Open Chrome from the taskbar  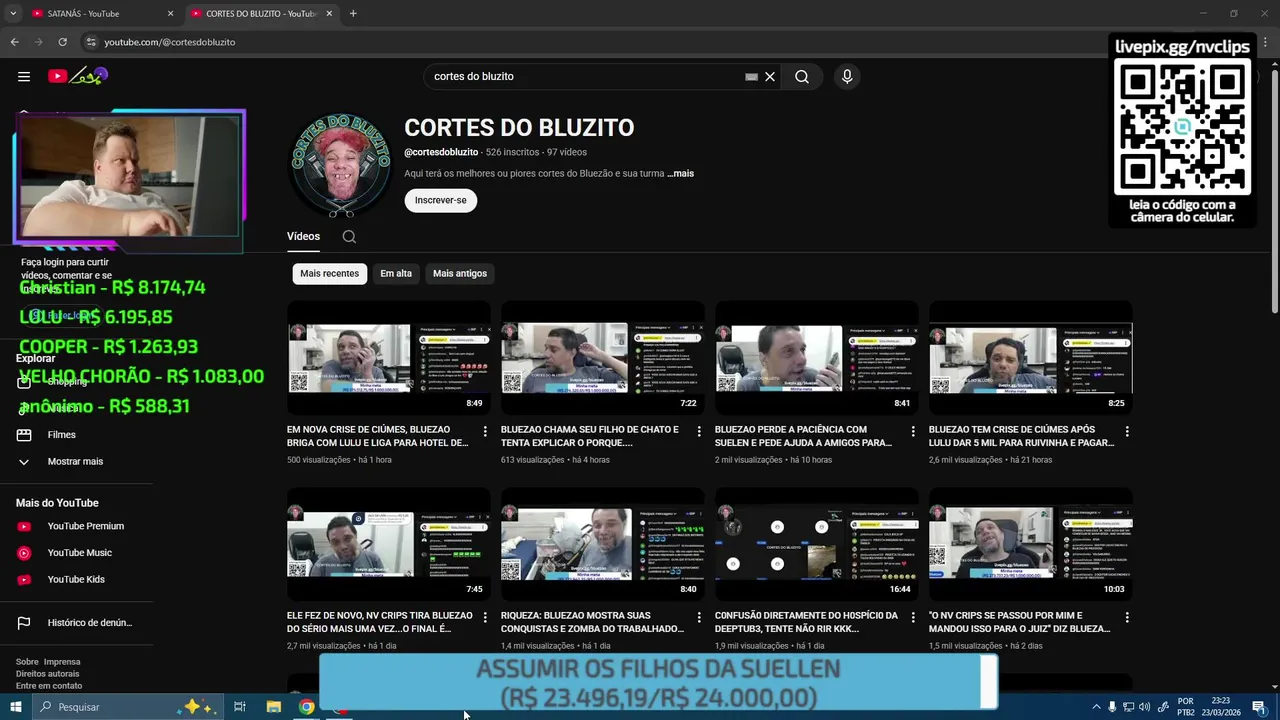tap(306, 707)
